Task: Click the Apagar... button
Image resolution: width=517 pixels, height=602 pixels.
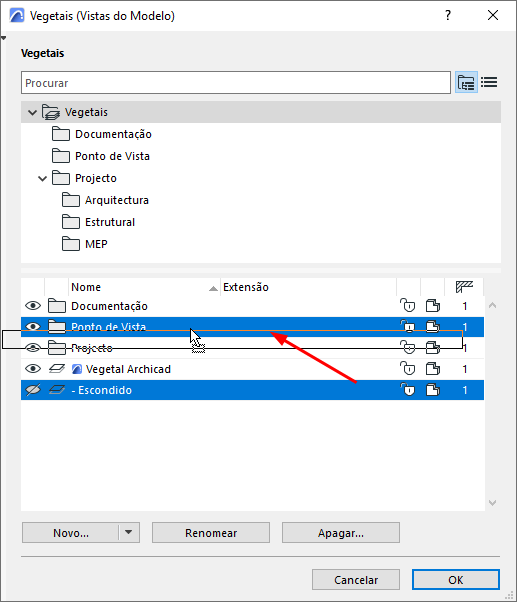Action: pyautogui.click(x=341, y=533)
